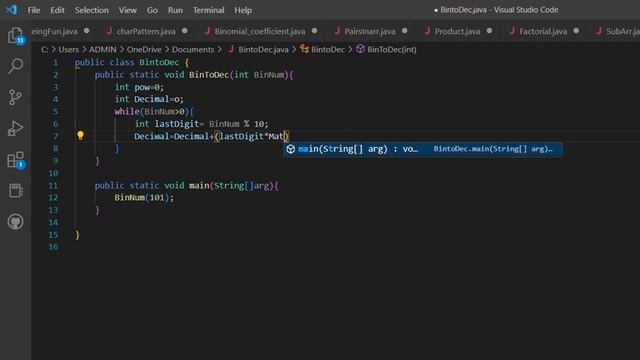The image size is (640, 360).
Task: Switch to the charPattern.java tab
Action: [x=146, y=31]
